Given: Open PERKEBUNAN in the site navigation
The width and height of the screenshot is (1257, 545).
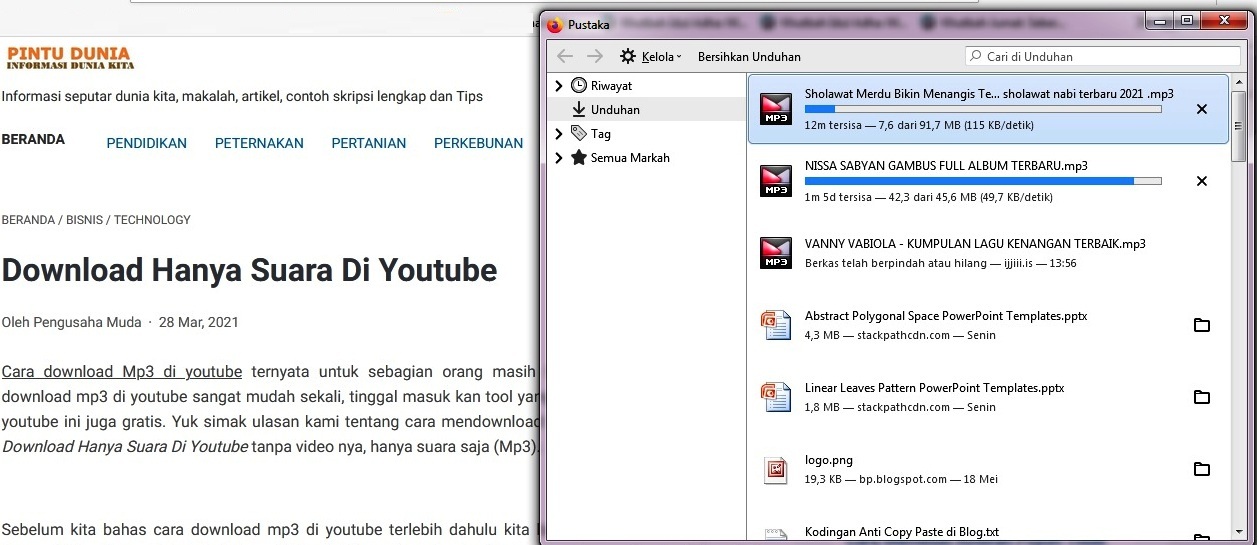Looking at the screenshot, I should 479,143.
